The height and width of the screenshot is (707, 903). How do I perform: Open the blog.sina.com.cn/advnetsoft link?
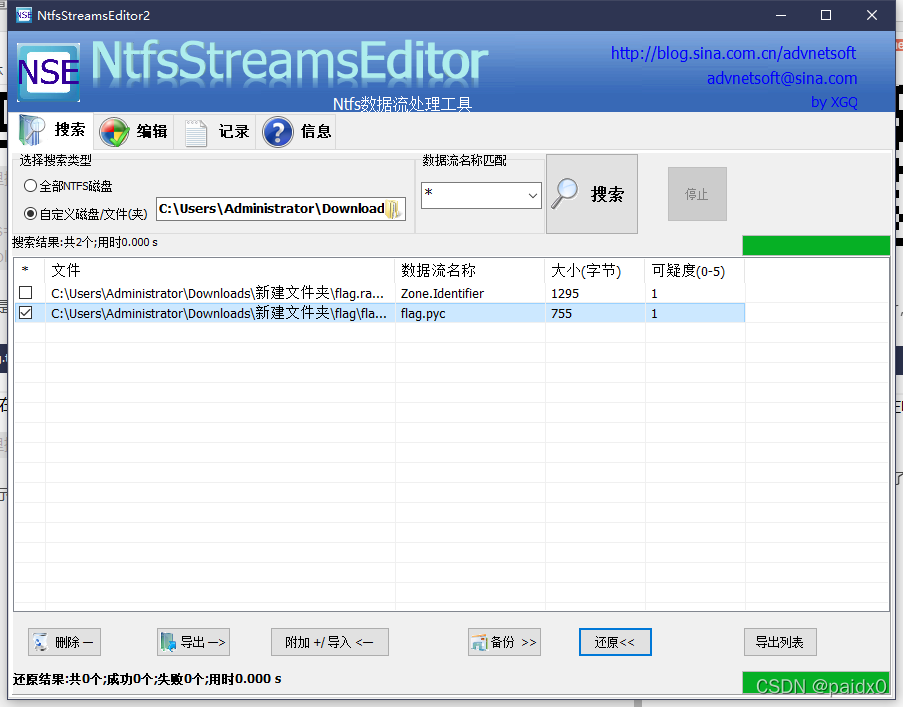[733, 54]
